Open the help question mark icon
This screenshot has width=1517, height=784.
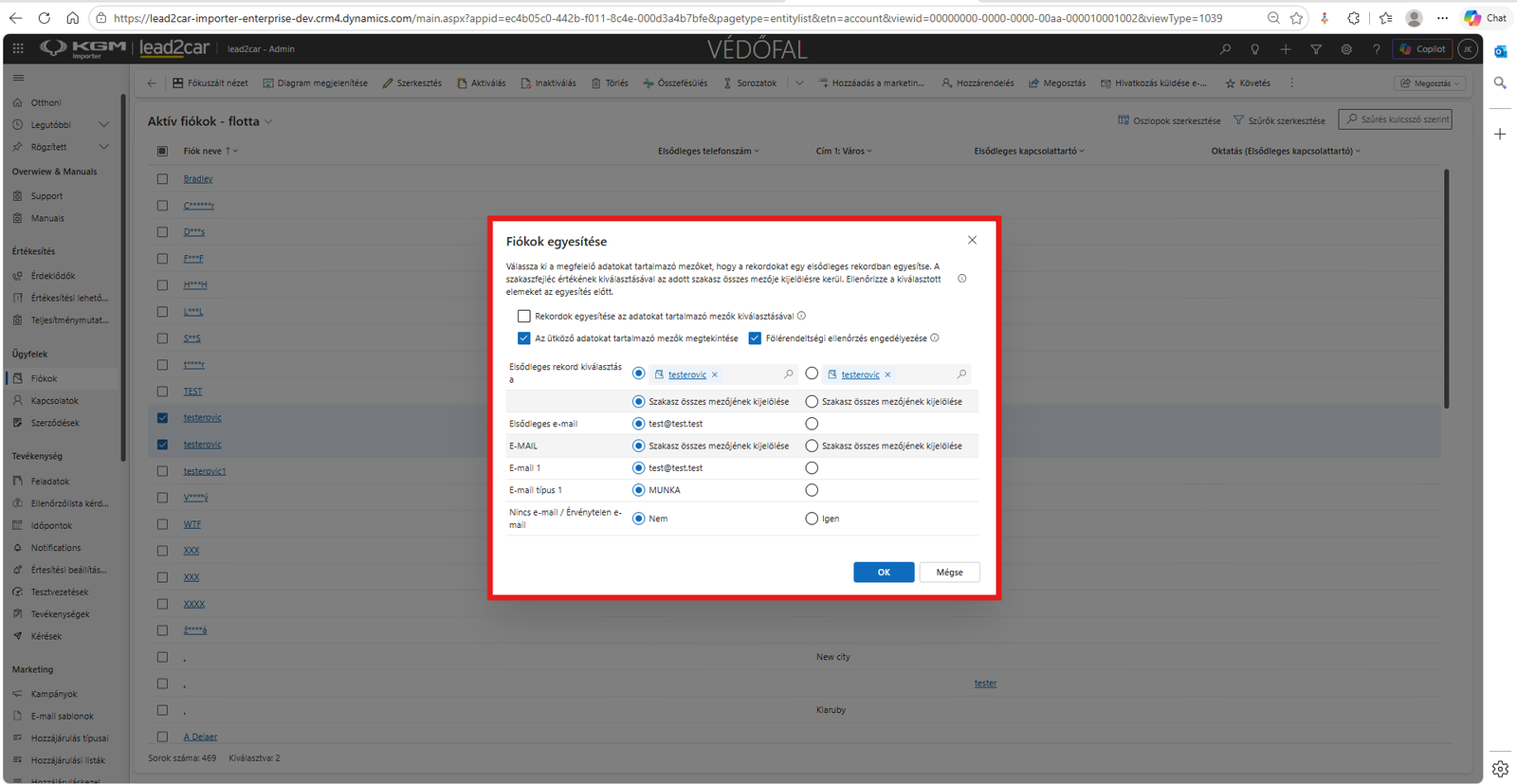point(1377,49)
